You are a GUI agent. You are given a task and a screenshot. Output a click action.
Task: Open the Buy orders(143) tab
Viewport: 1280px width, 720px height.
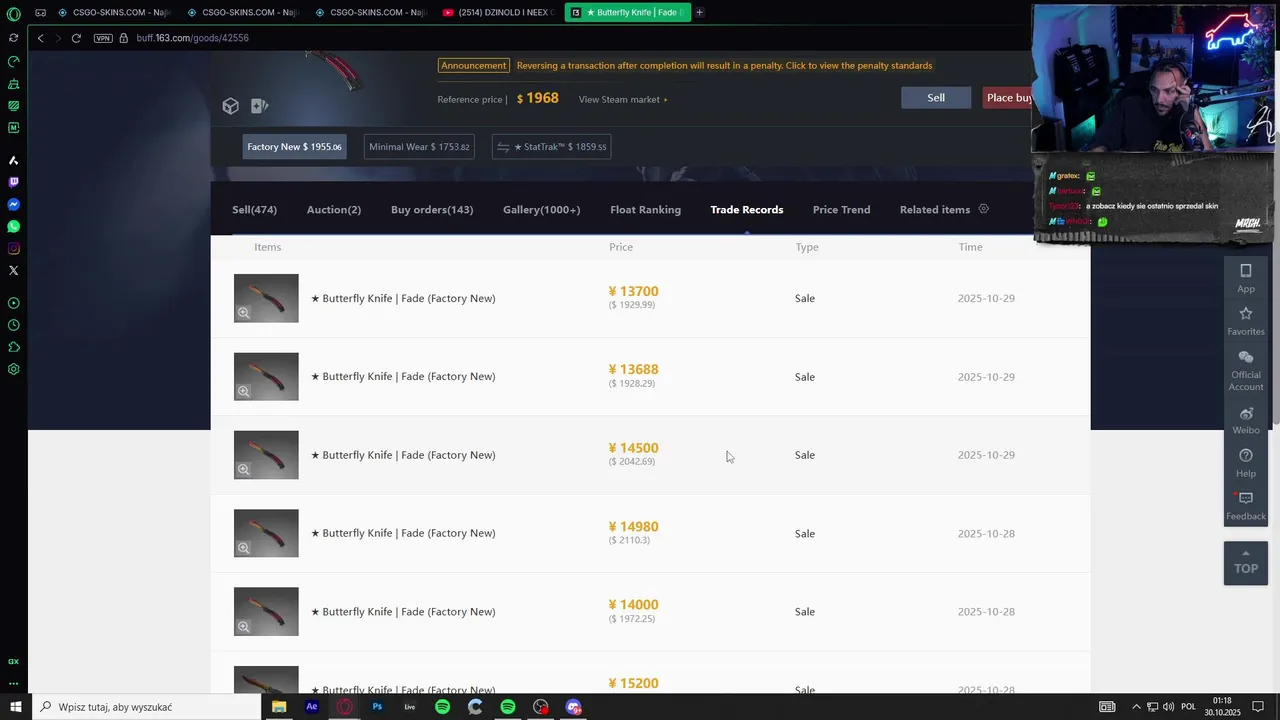(432, 210)
